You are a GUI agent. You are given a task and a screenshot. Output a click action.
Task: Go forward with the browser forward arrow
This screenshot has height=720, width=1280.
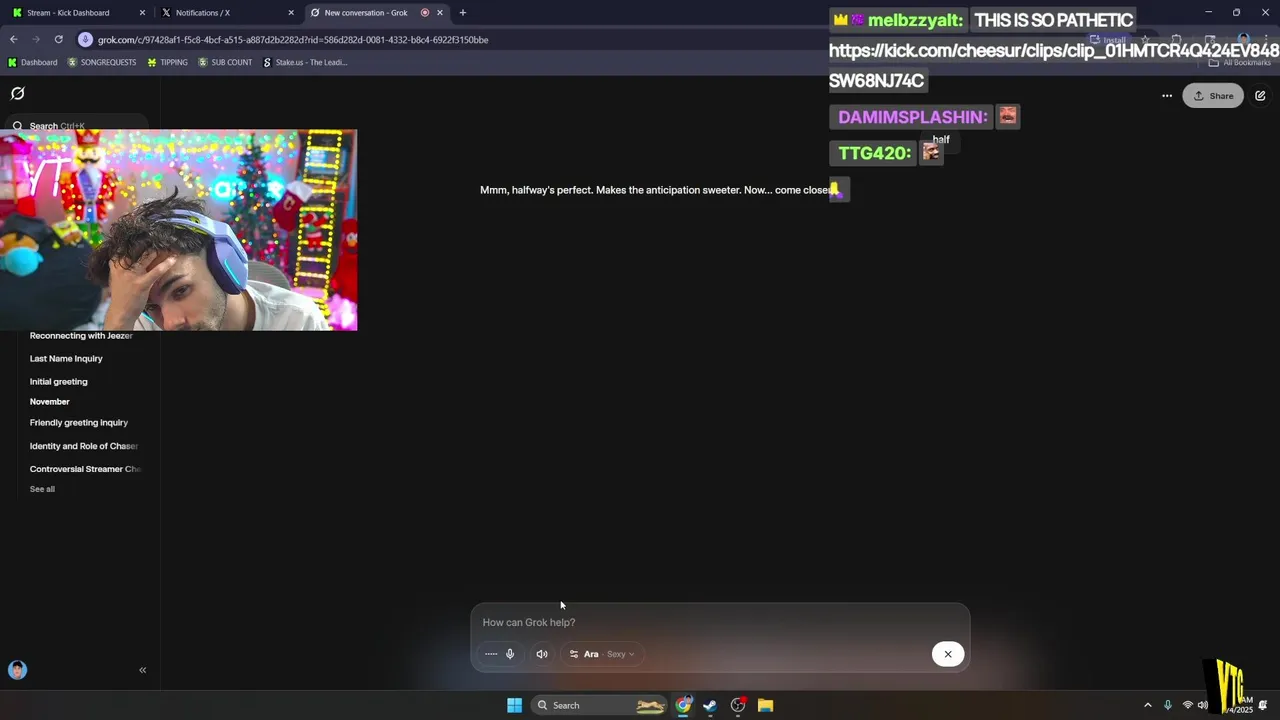coord(36,40)
